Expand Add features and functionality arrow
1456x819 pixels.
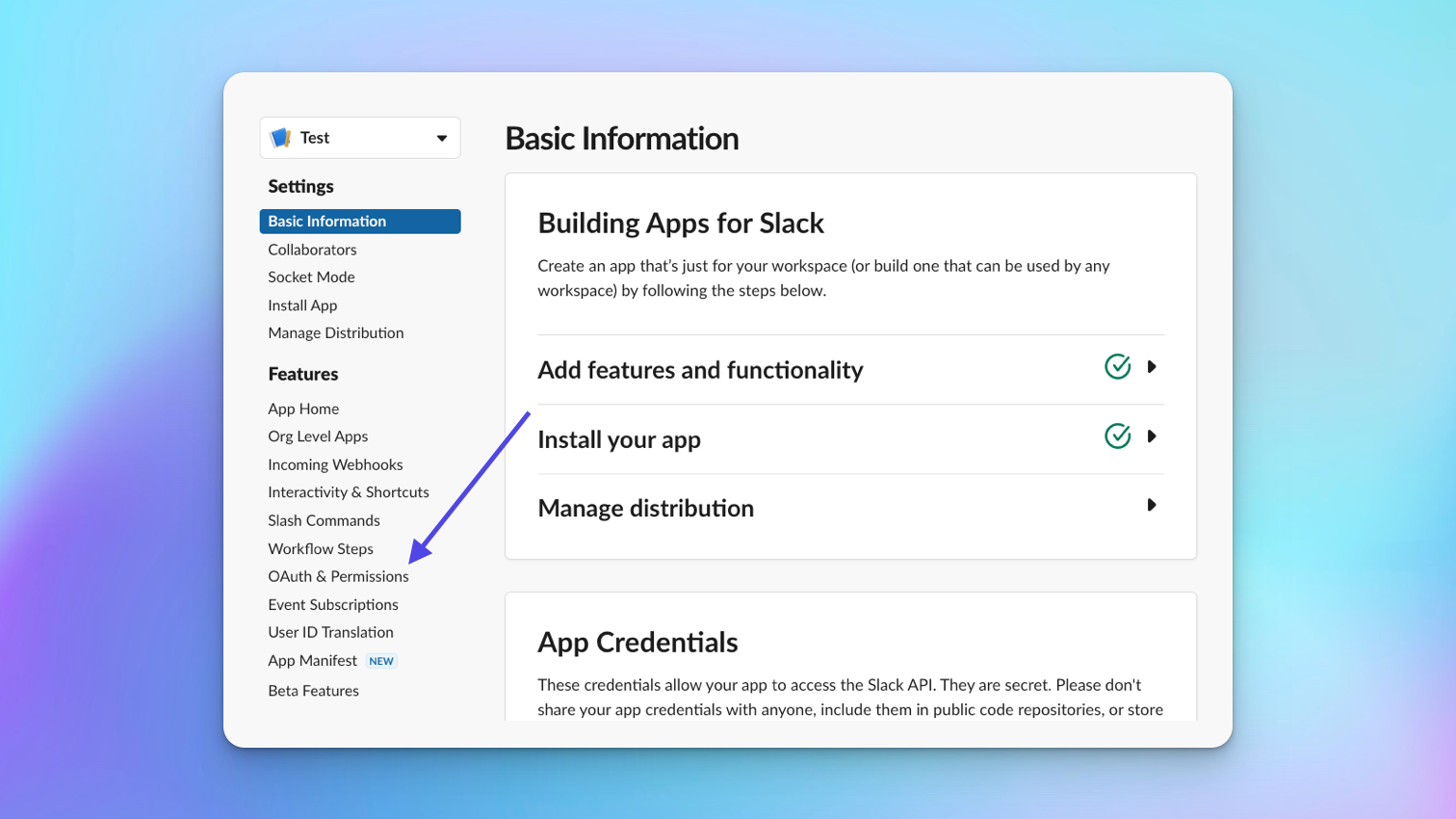1152,367
